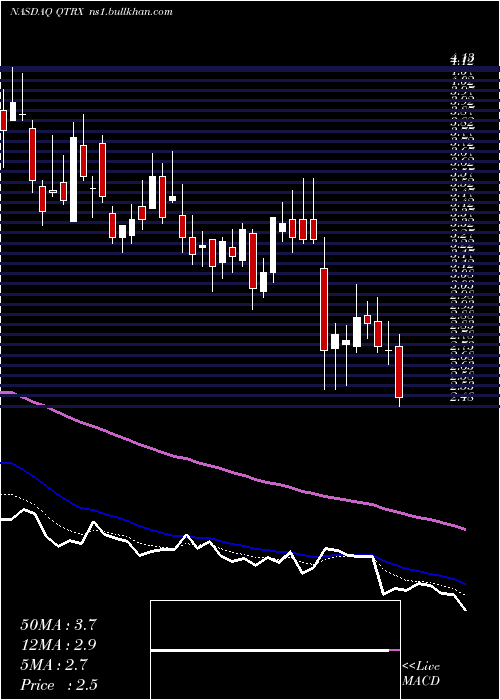
Task: Select the 12MA : 2.9 readout
Action: point(58,645)
